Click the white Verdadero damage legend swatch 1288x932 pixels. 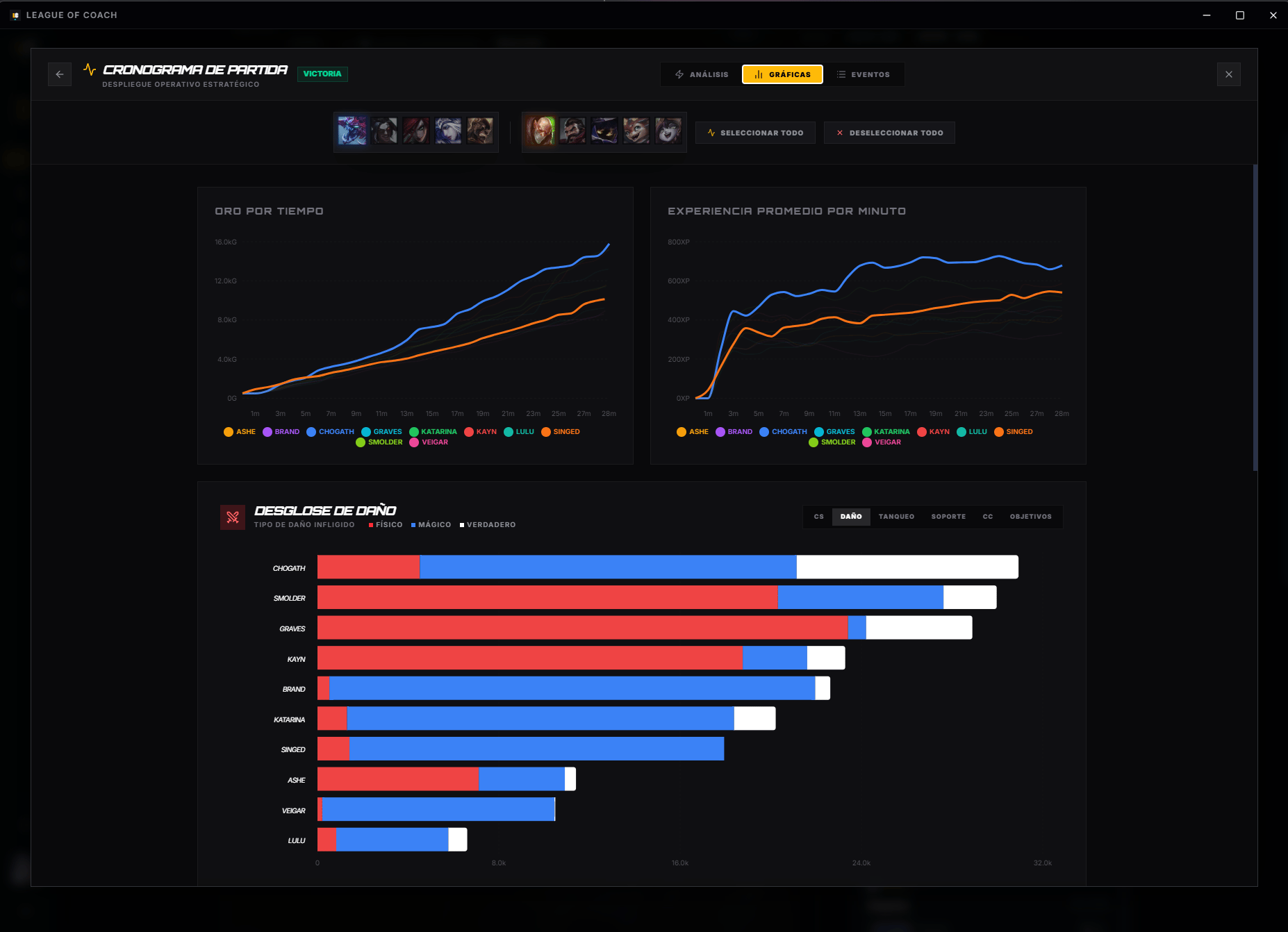(x=462, y=525)
